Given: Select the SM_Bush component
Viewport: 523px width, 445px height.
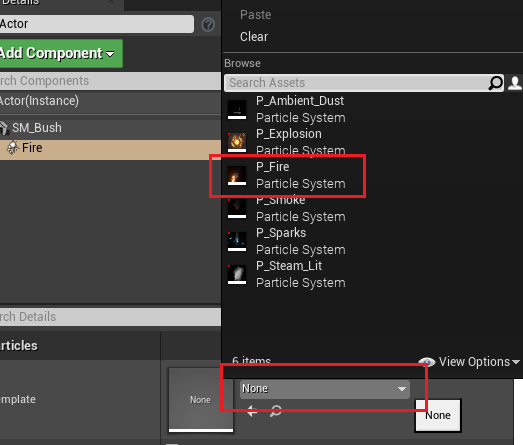Looking at the screenshot, I should (x=110, y=128).
